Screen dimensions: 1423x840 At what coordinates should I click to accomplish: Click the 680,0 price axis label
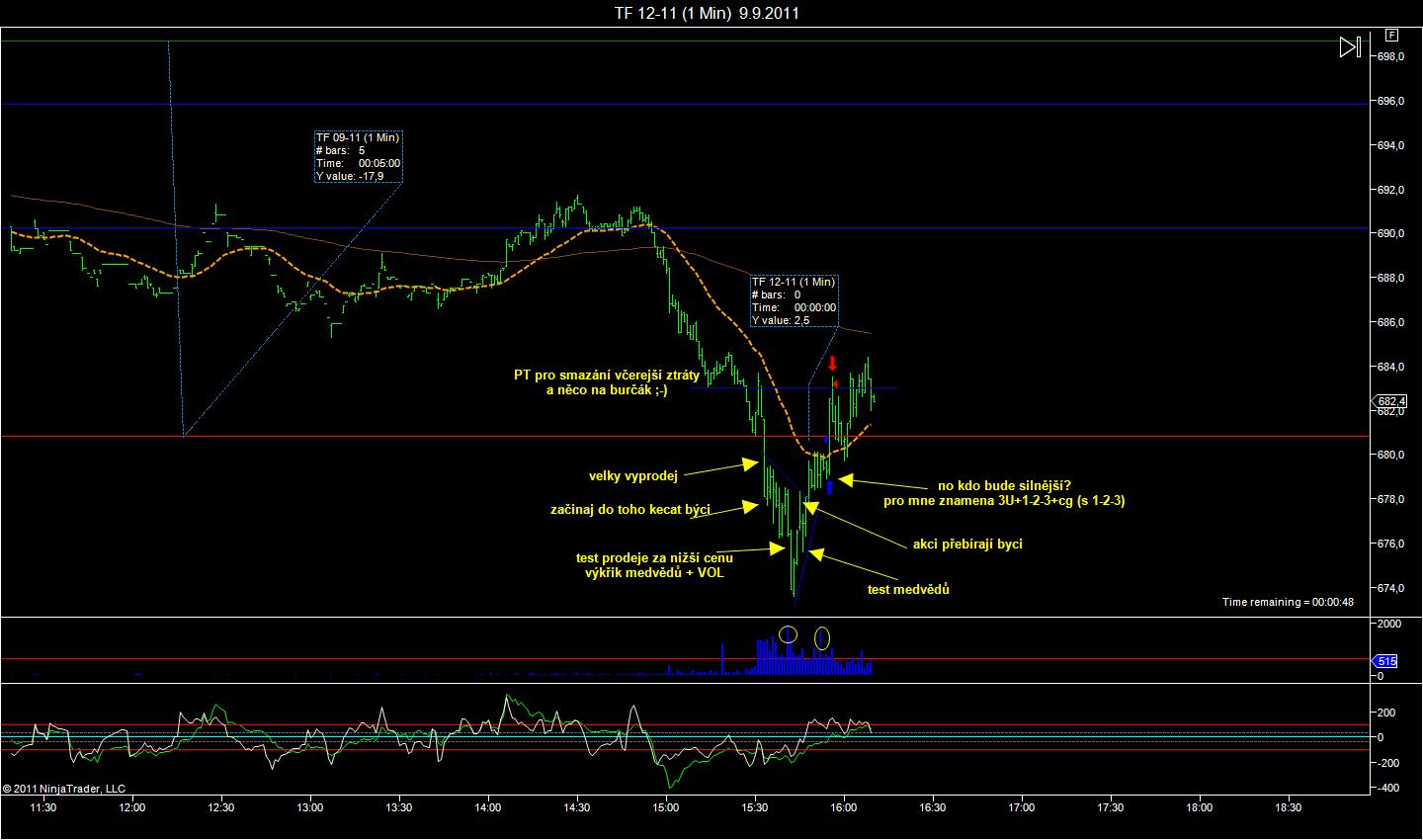click(x=1391, y=456)
